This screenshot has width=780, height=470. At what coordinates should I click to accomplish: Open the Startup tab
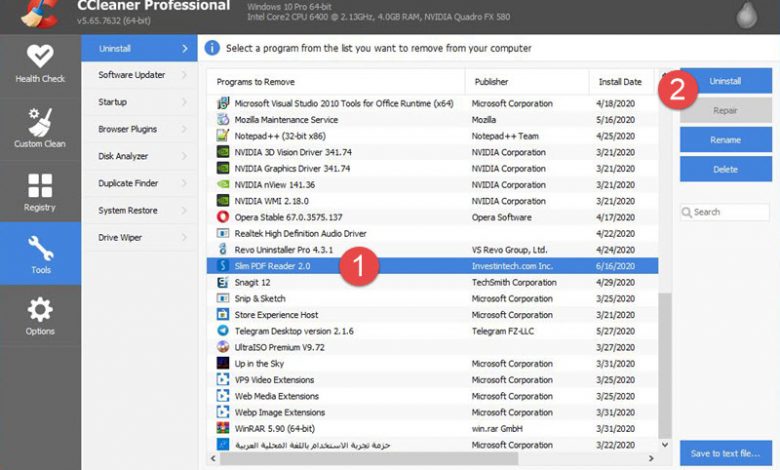click(139, 102)
